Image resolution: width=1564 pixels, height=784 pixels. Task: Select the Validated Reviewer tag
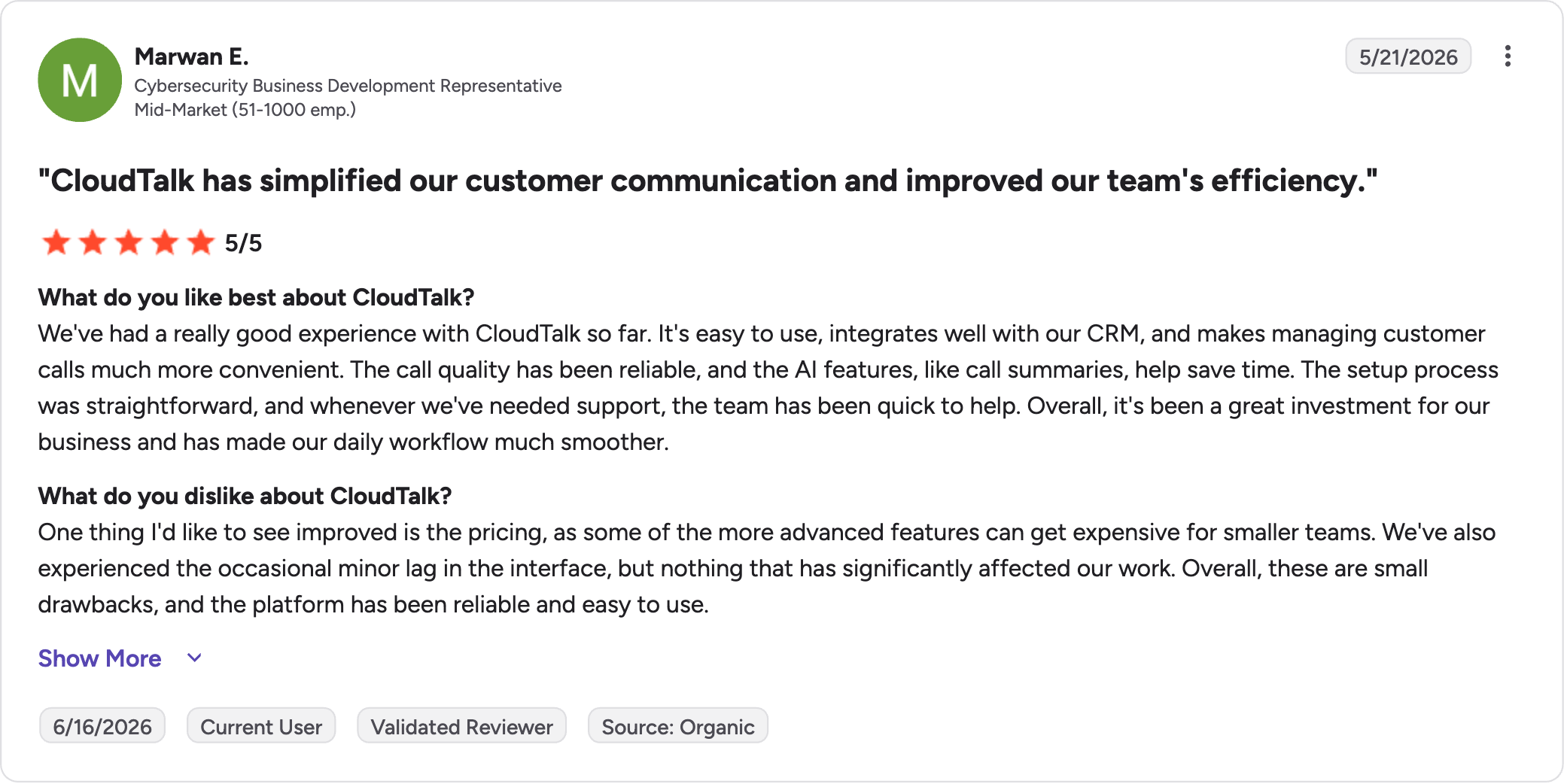pyautogui.click(x=461, y=726)
